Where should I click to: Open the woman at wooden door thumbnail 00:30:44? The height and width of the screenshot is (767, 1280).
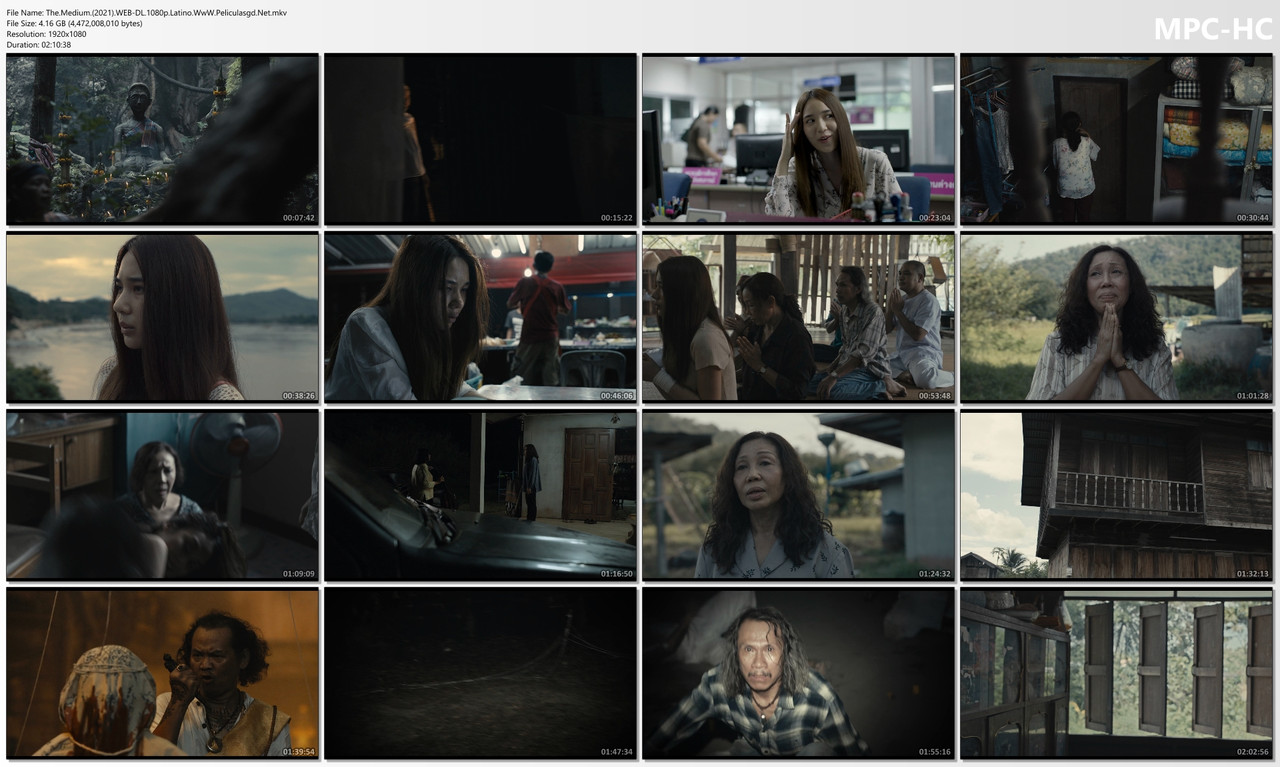point(1116,140)
